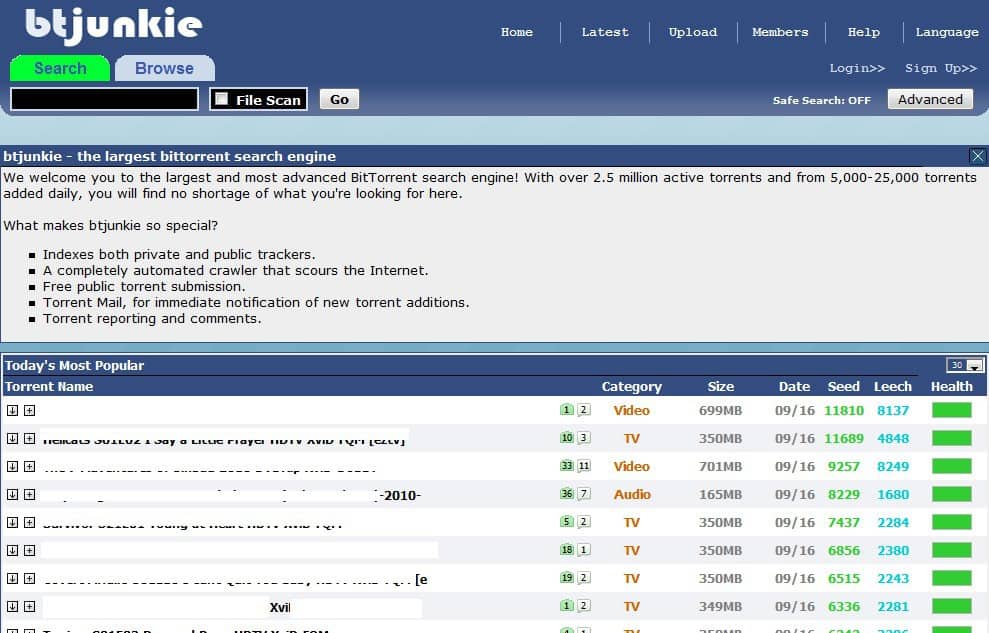The width and height of the screenshot is (989, 633).
Task: Open the comments badge showing 11
Action: coord(584,466)
